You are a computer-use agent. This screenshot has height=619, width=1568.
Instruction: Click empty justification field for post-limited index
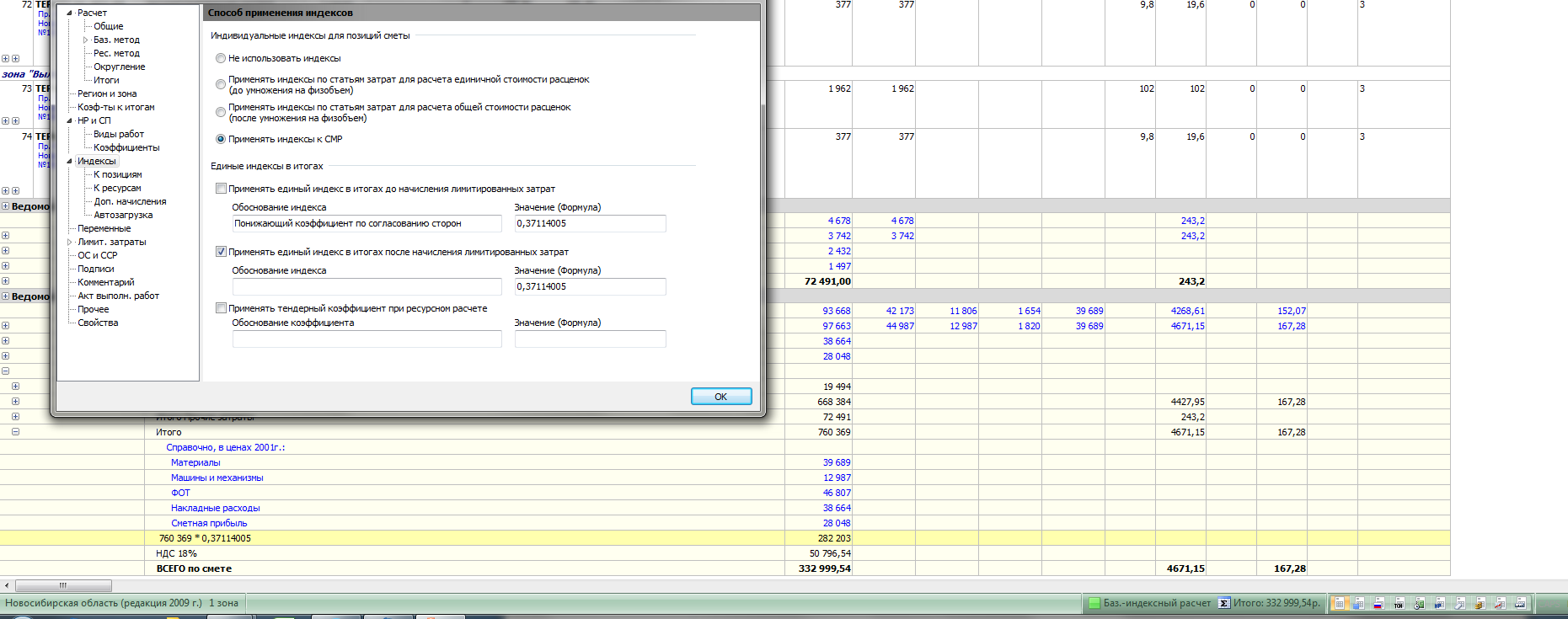click(367, 286)
